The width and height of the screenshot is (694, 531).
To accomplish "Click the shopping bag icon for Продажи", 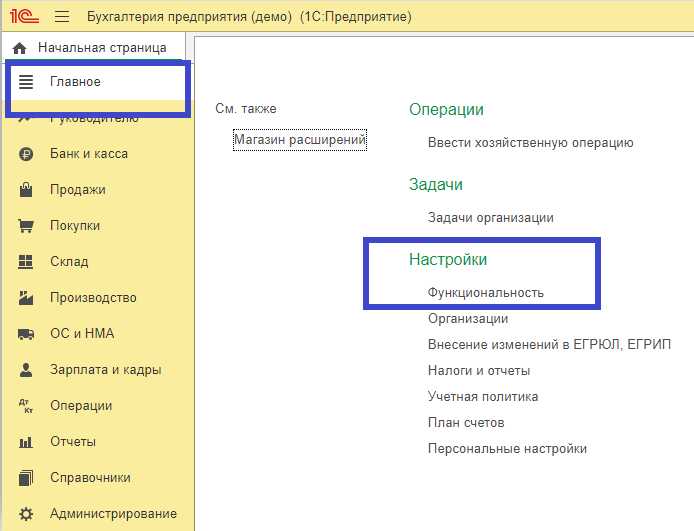I will pos(26,190).
